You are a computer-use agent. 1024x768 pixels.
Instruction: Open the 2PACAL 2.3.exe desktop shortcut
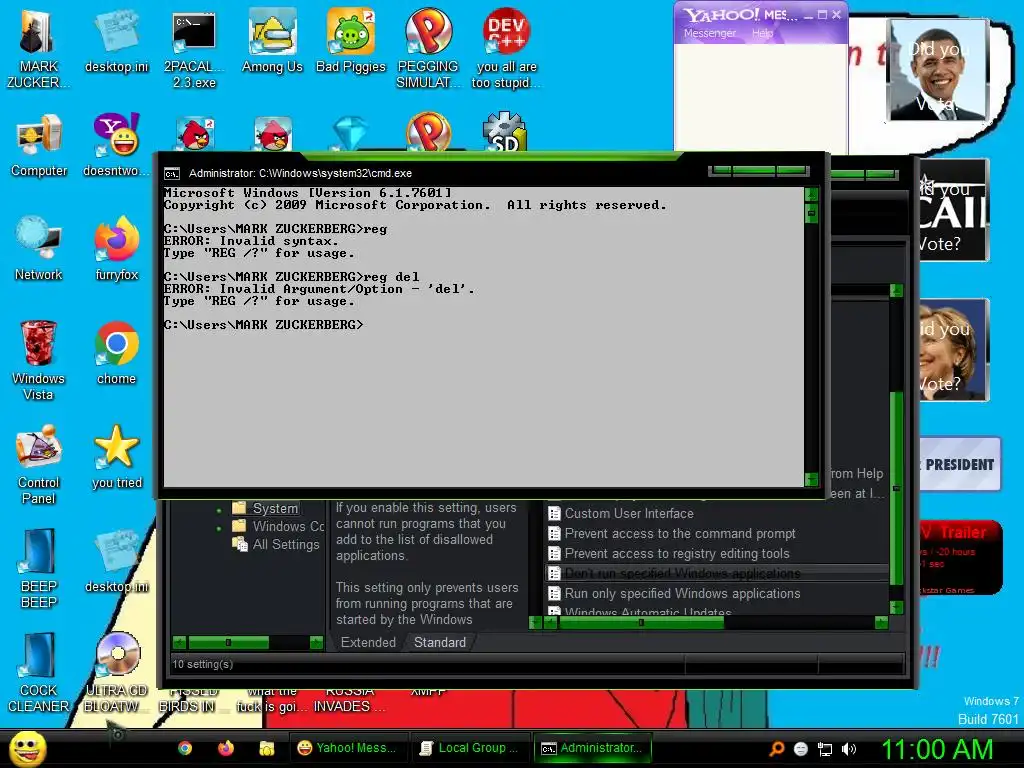point(194,49)
